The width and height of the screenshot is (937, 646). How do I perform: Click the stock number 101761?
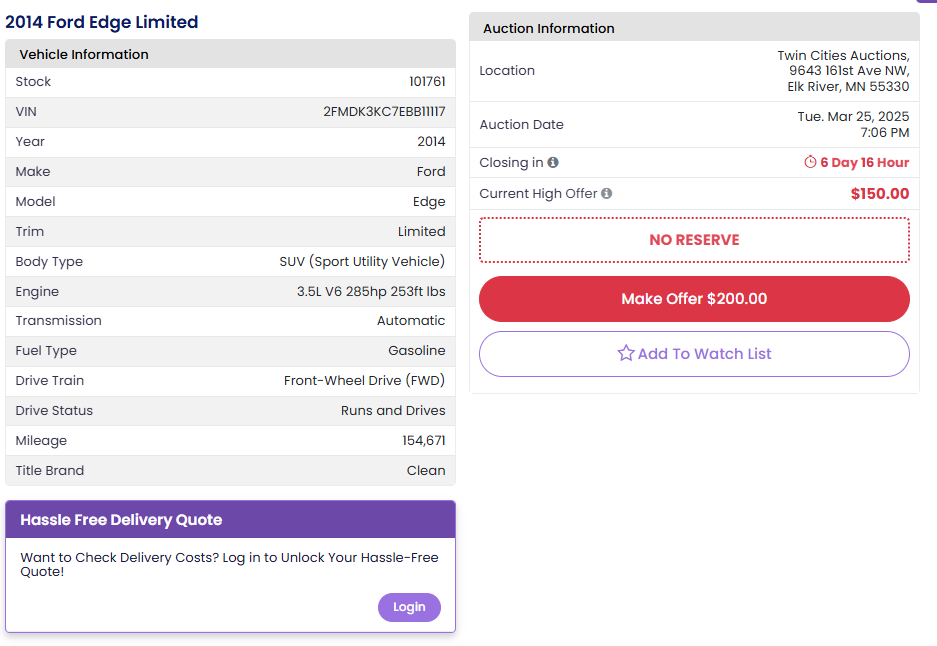click(x=427, y=82)
